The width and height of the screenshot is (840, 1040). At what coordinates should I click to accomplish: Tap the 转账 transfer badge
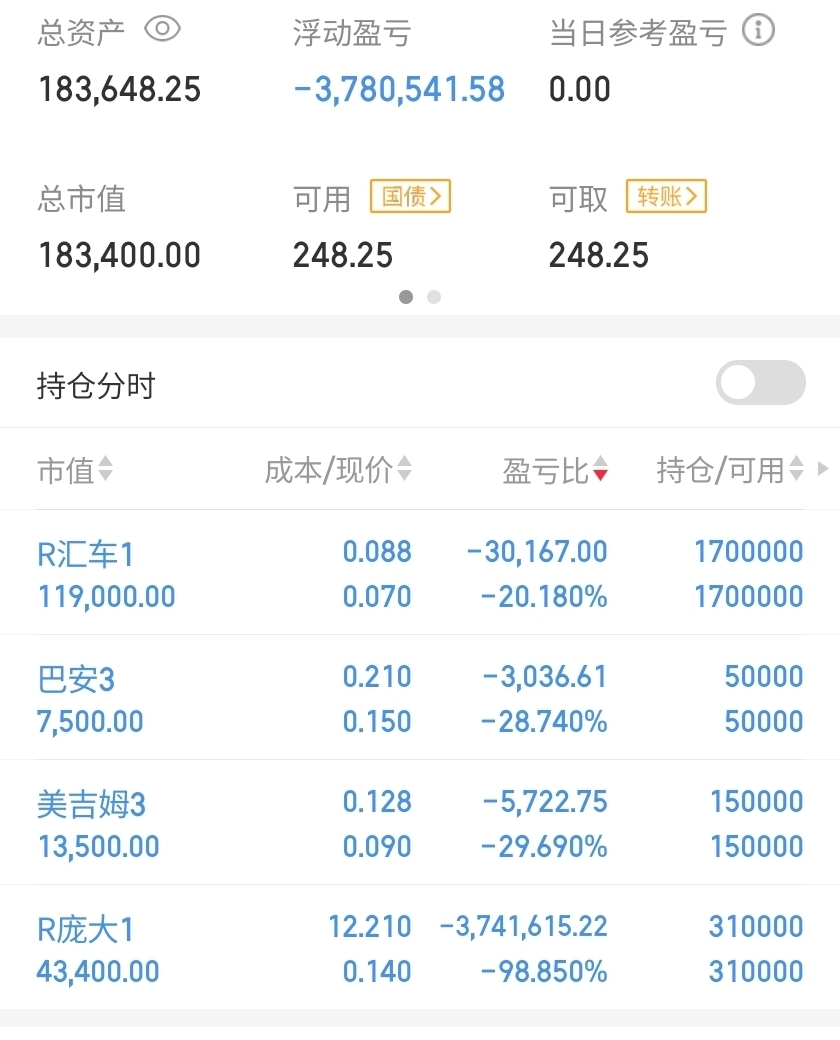click(666, 196)
